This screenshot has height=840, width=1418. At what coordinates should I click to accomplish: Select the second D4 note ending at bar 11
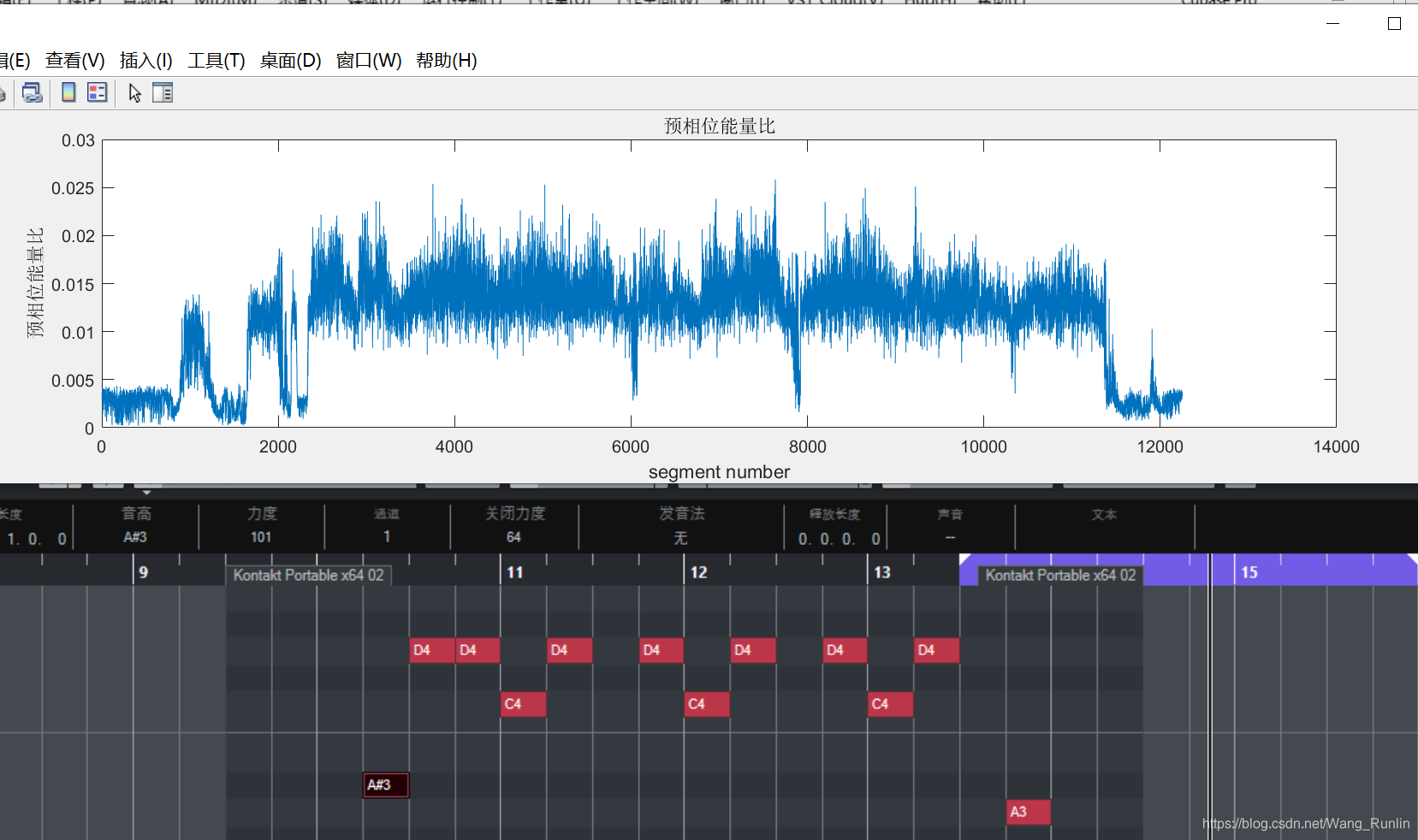(478, 650)
